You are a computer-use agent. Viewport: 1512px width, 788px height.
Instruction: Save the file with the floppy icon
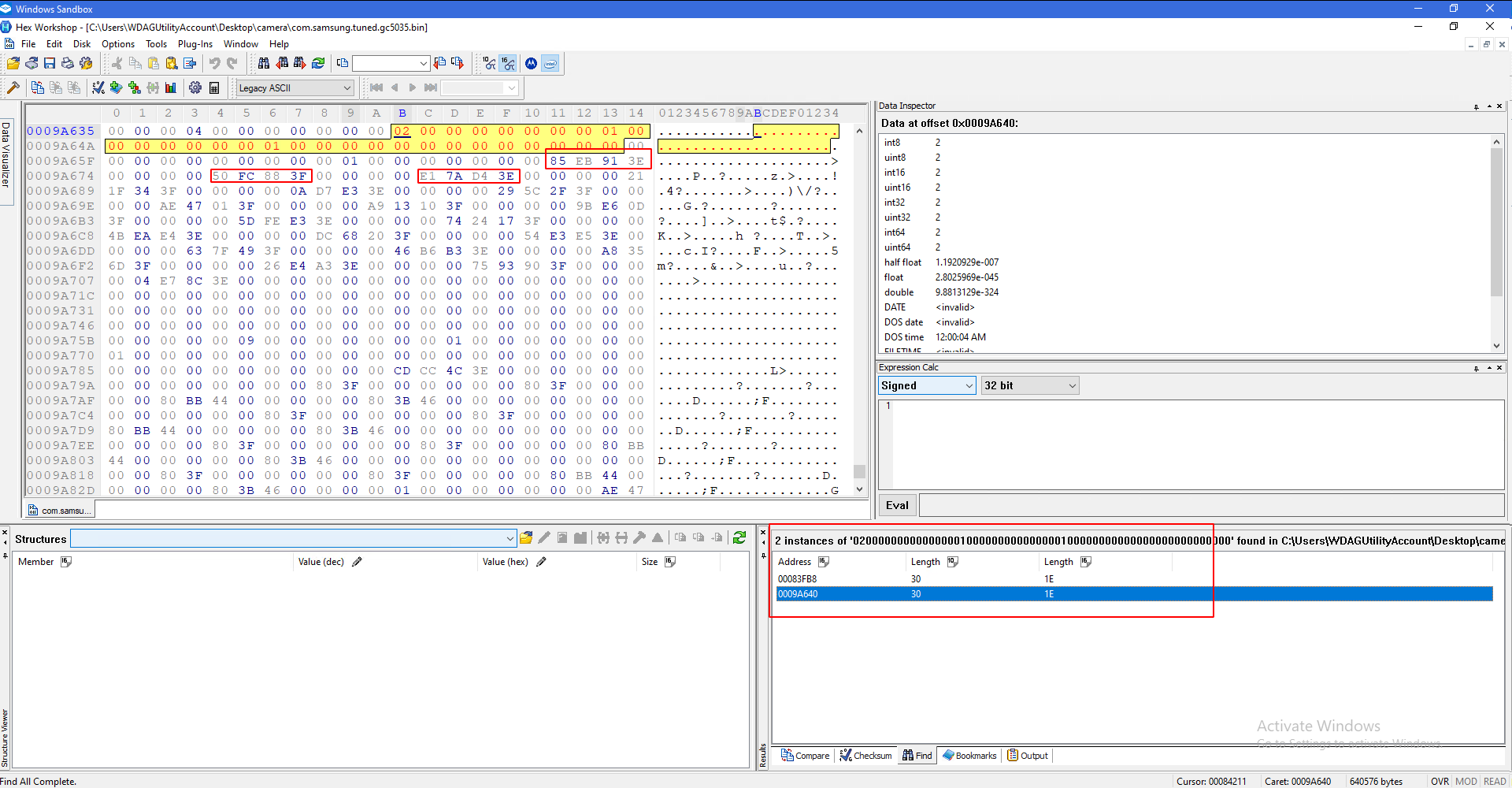click(50, 64)
